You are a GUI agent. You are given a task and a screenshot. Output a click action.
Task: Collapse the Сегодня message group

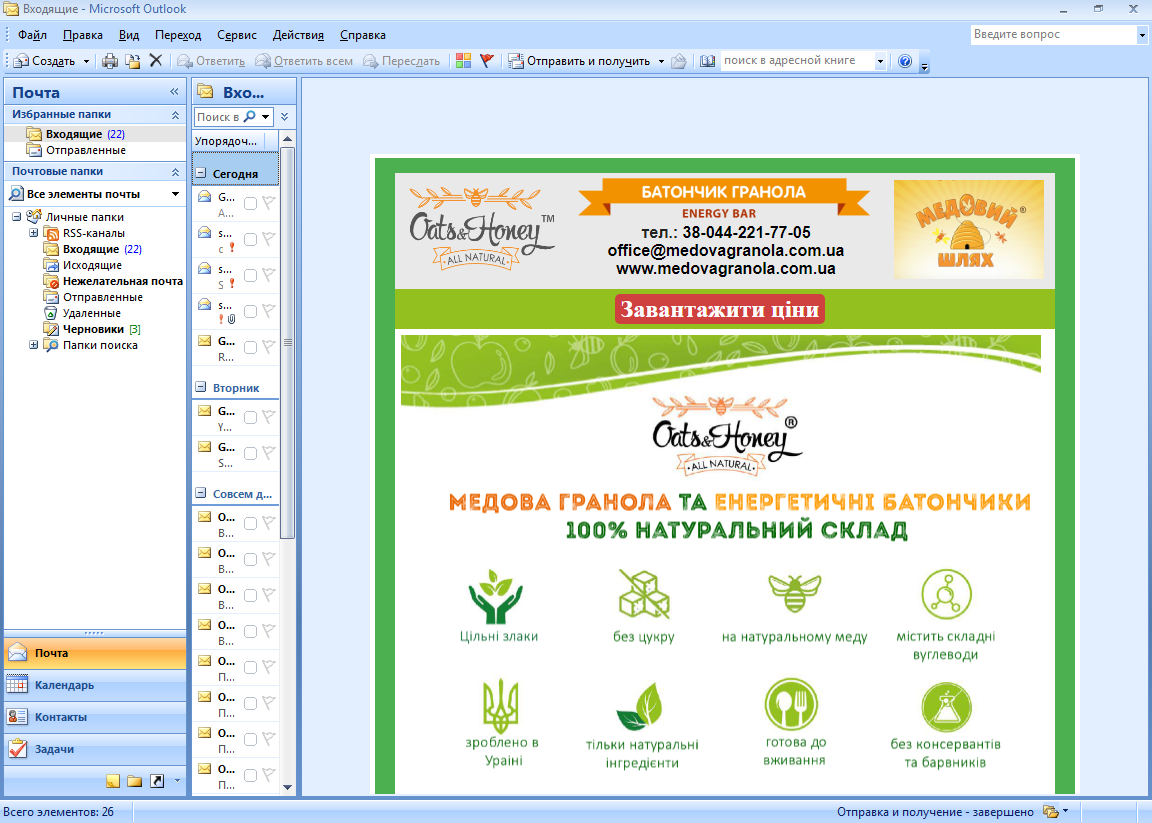tap(201, 173)
